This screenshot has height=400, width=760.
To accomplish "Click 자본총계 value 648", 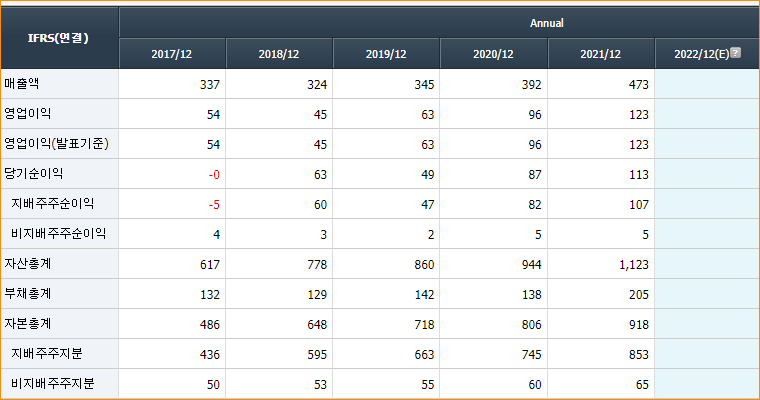I will click(317, 325).
